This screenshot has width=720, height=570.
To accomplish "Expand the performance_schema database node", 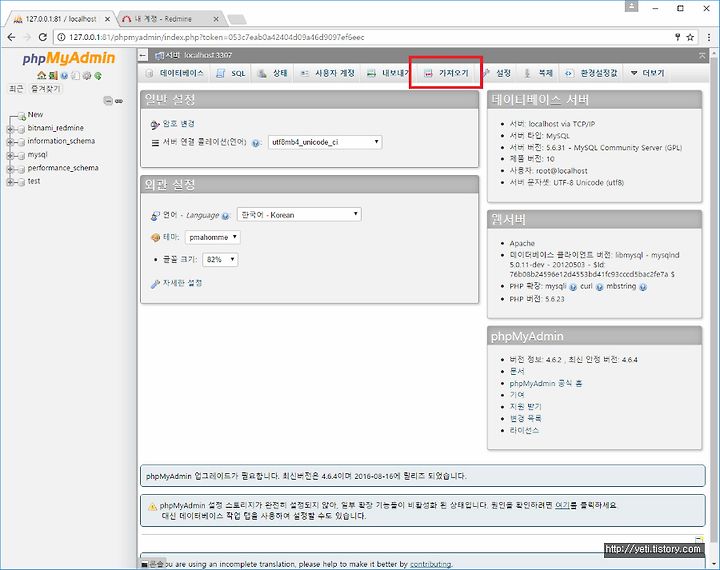I will pyautogui.click(x=10, y=169).
